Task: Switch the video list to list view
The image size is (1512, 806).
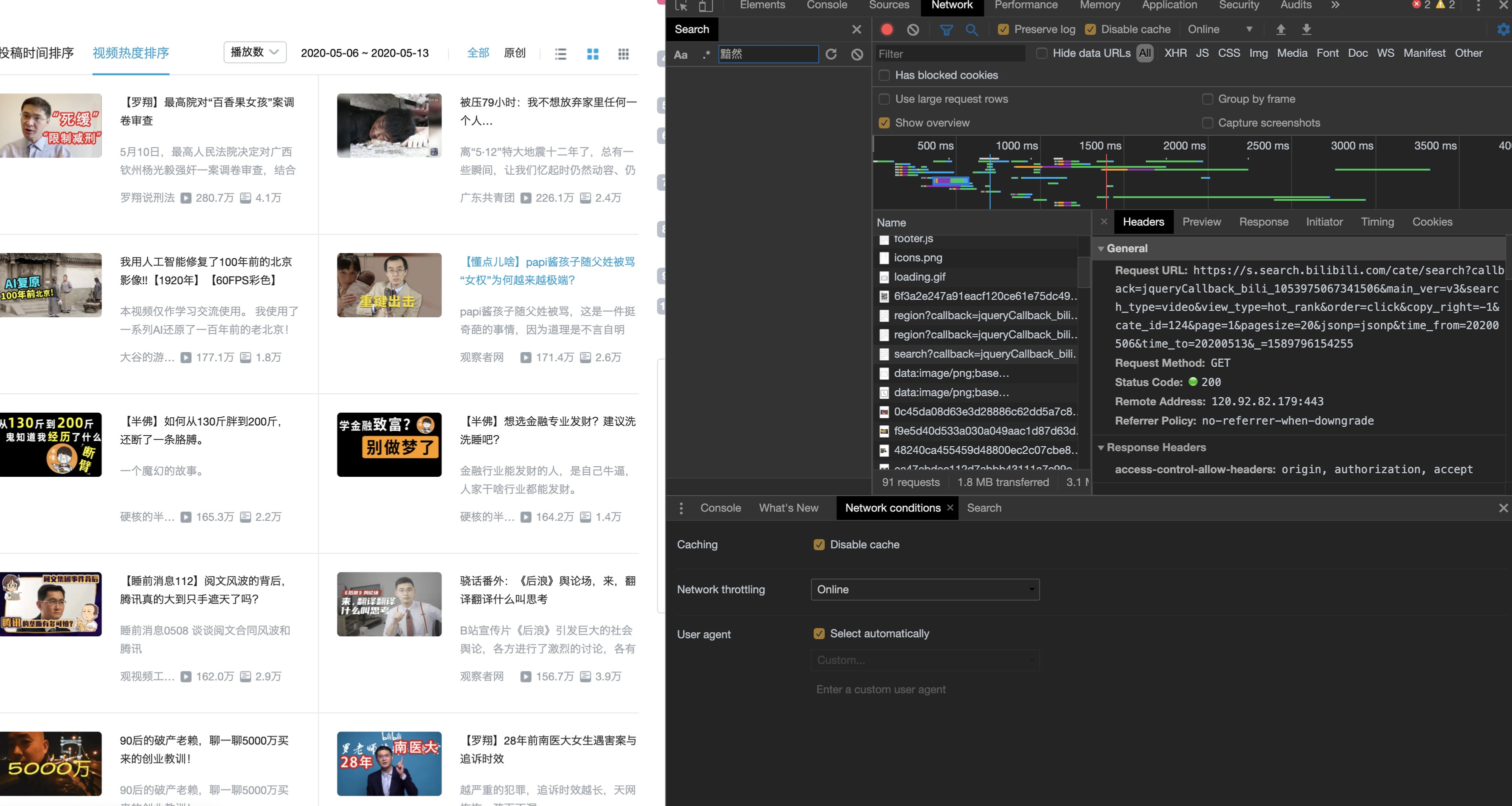Action: point(560,54)
